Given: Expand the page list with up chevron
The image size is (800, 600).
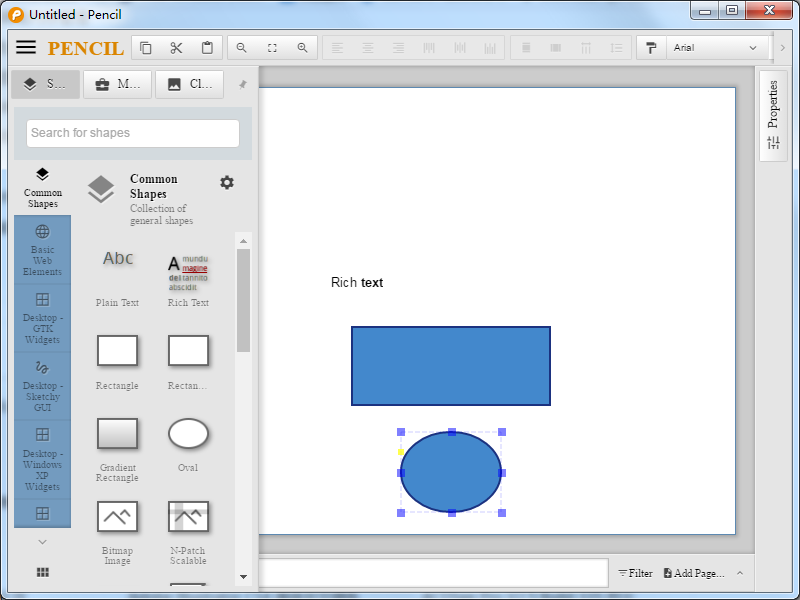Looking at the screenshot, I should click(x=740, y=573).
